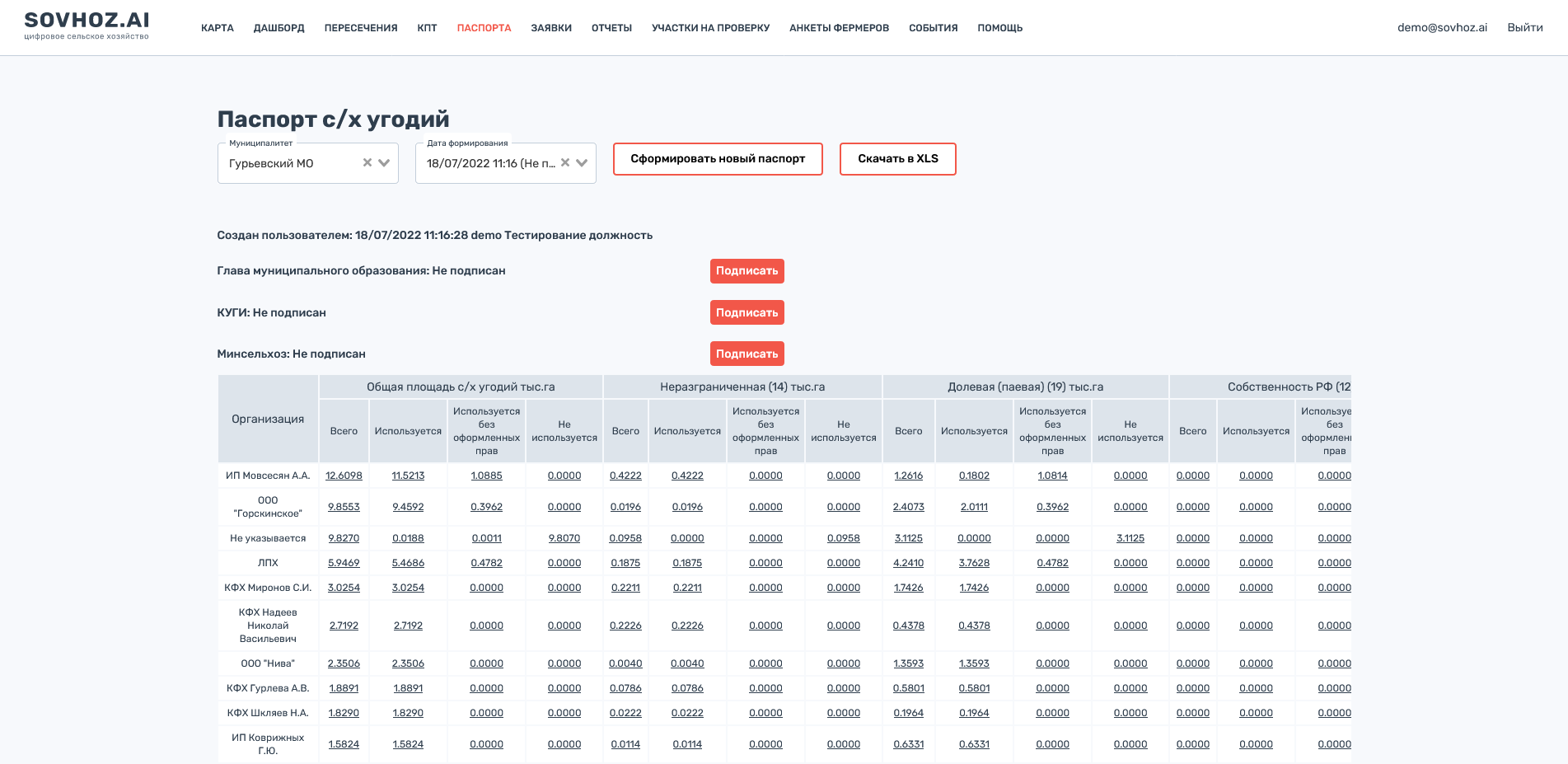Click 4.2410 share value in ЛПХ row
Image resolution: width=1568 pixels, height=764 pixels.
pyautogui.click(x=908, y=563)
